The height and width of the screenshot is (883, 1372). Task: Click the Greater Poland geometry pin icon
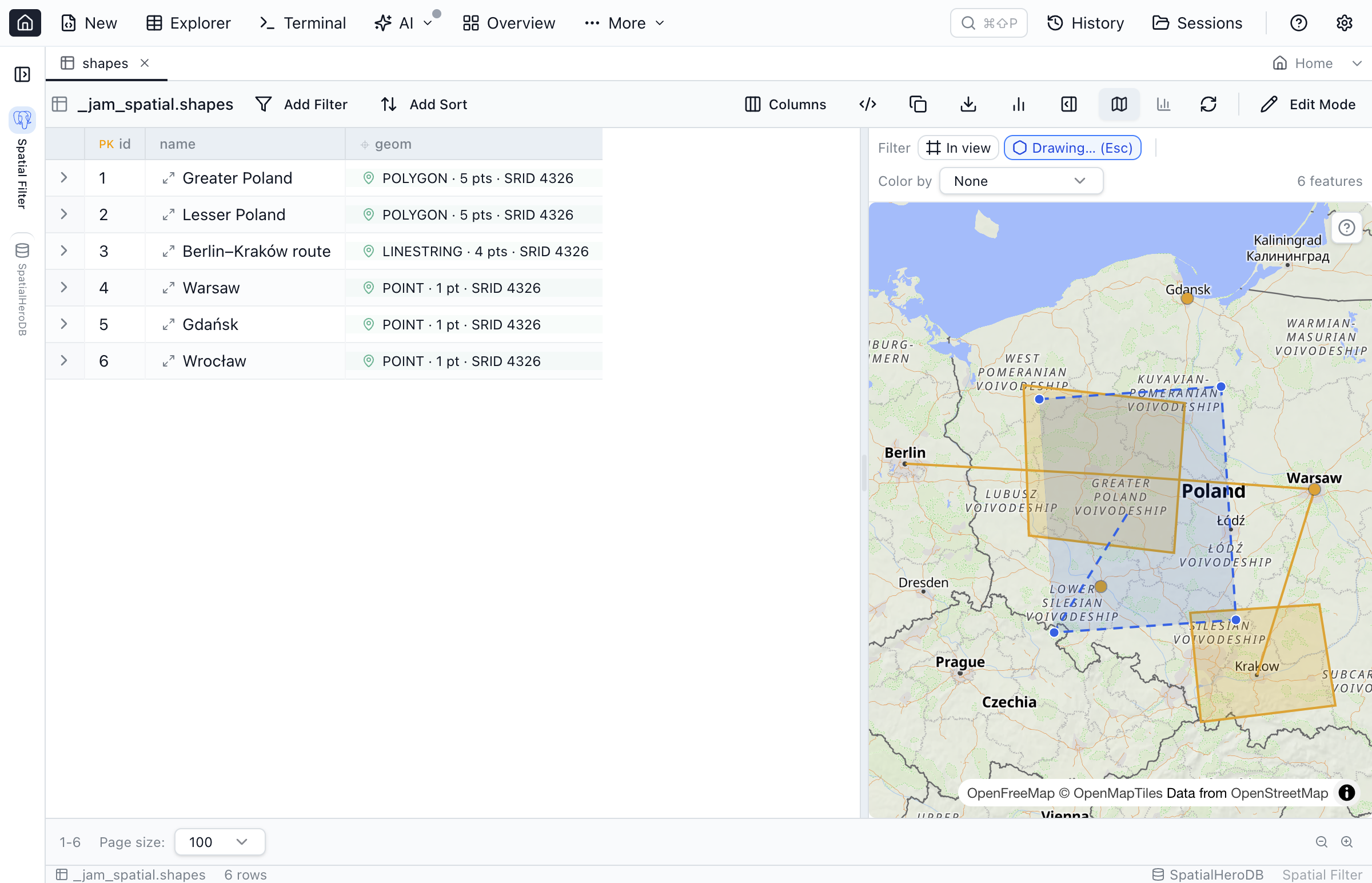click(x=369, y=178)
